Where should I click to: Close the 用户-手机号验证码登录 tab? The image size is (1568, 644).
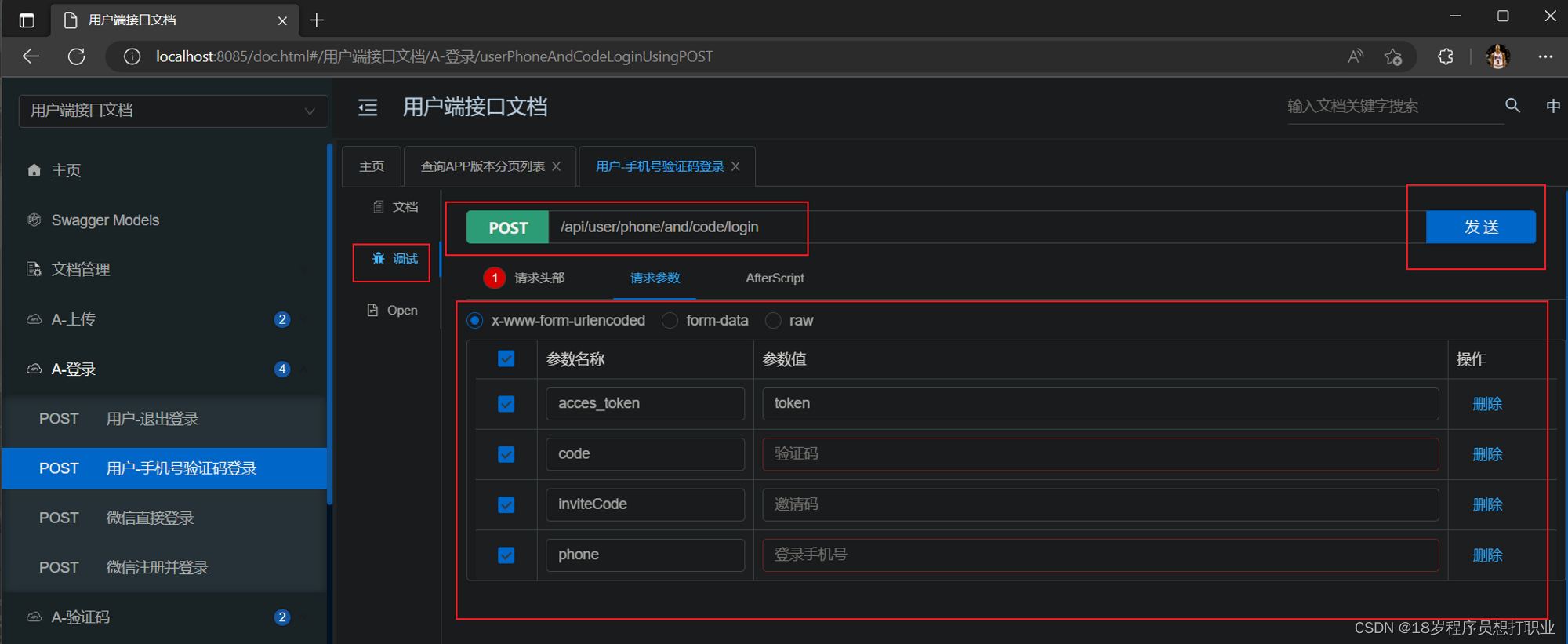pyautogui.click(x=735, y=166)
